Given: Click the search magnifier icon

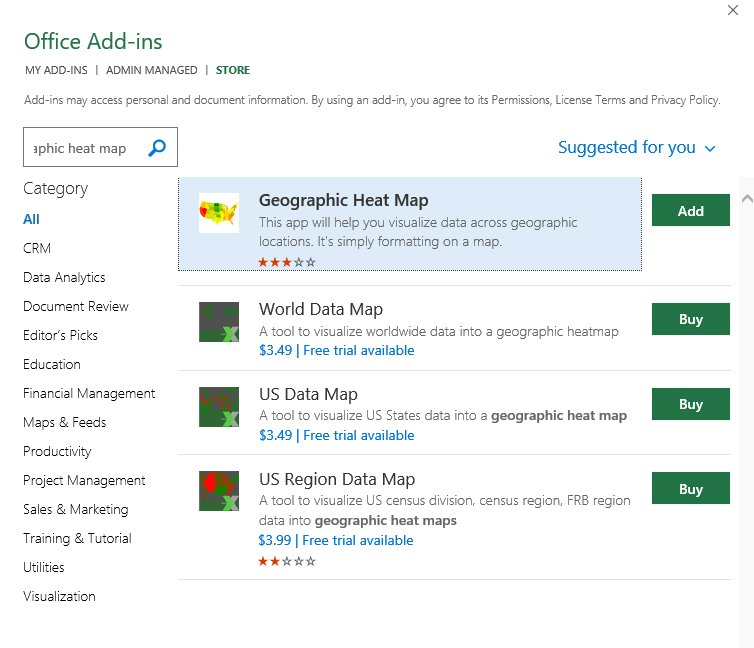Looking at the screenshot, I should click(x=157, y=148).
